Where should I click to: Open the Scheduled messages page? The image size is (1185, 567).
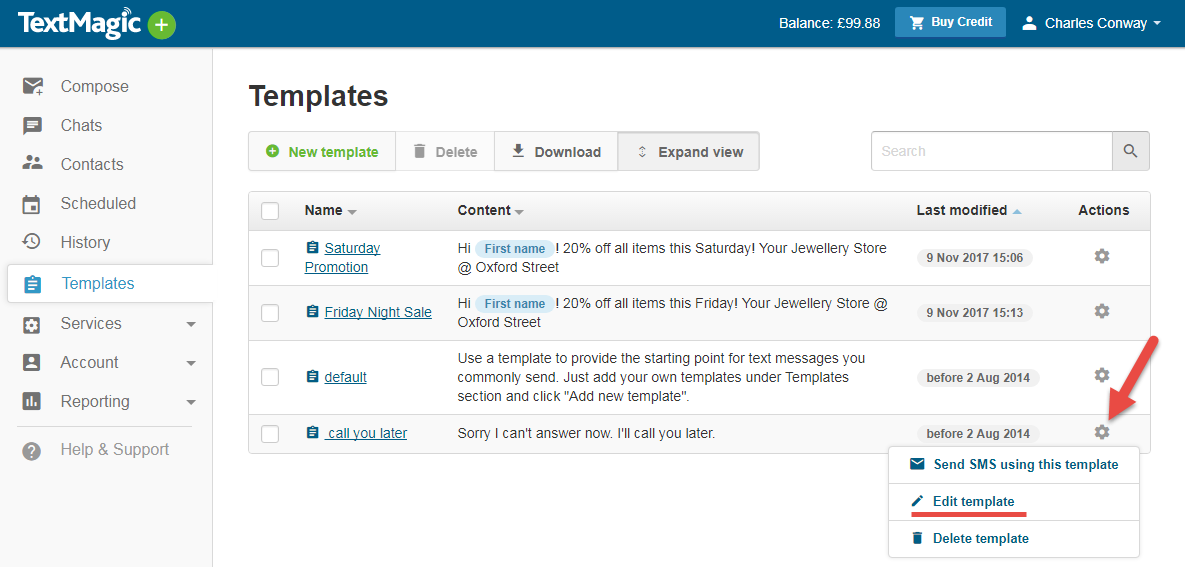[x=98, y=204]
